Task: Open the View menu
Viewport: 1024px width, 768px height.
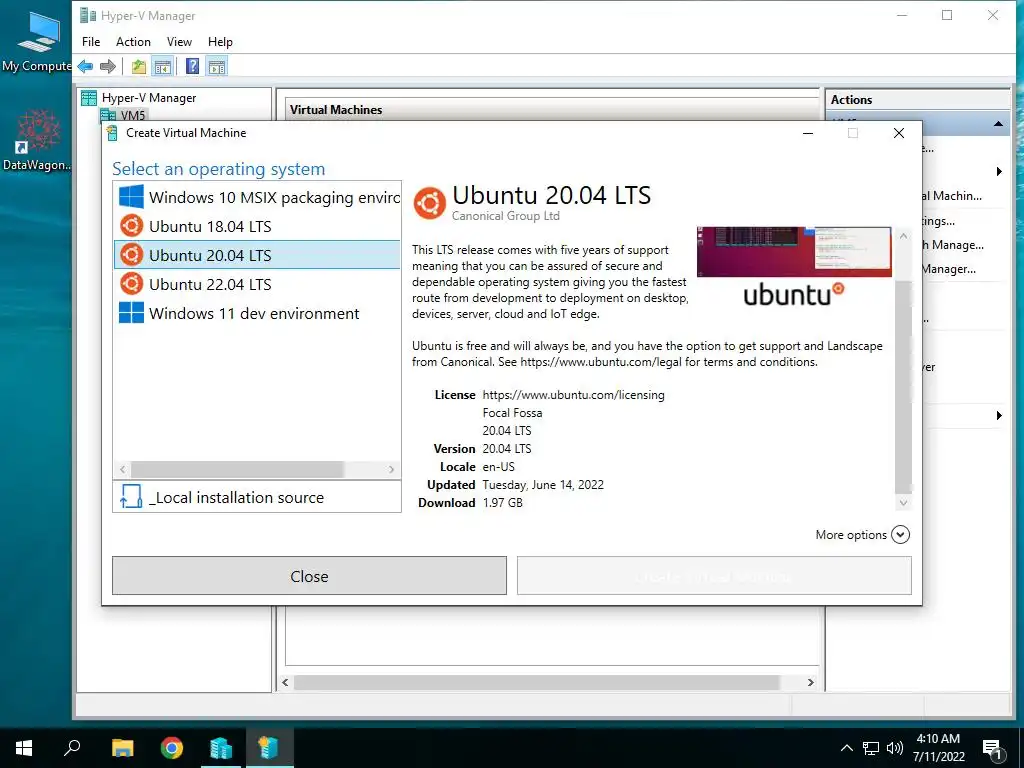Action: click(179, 42)
